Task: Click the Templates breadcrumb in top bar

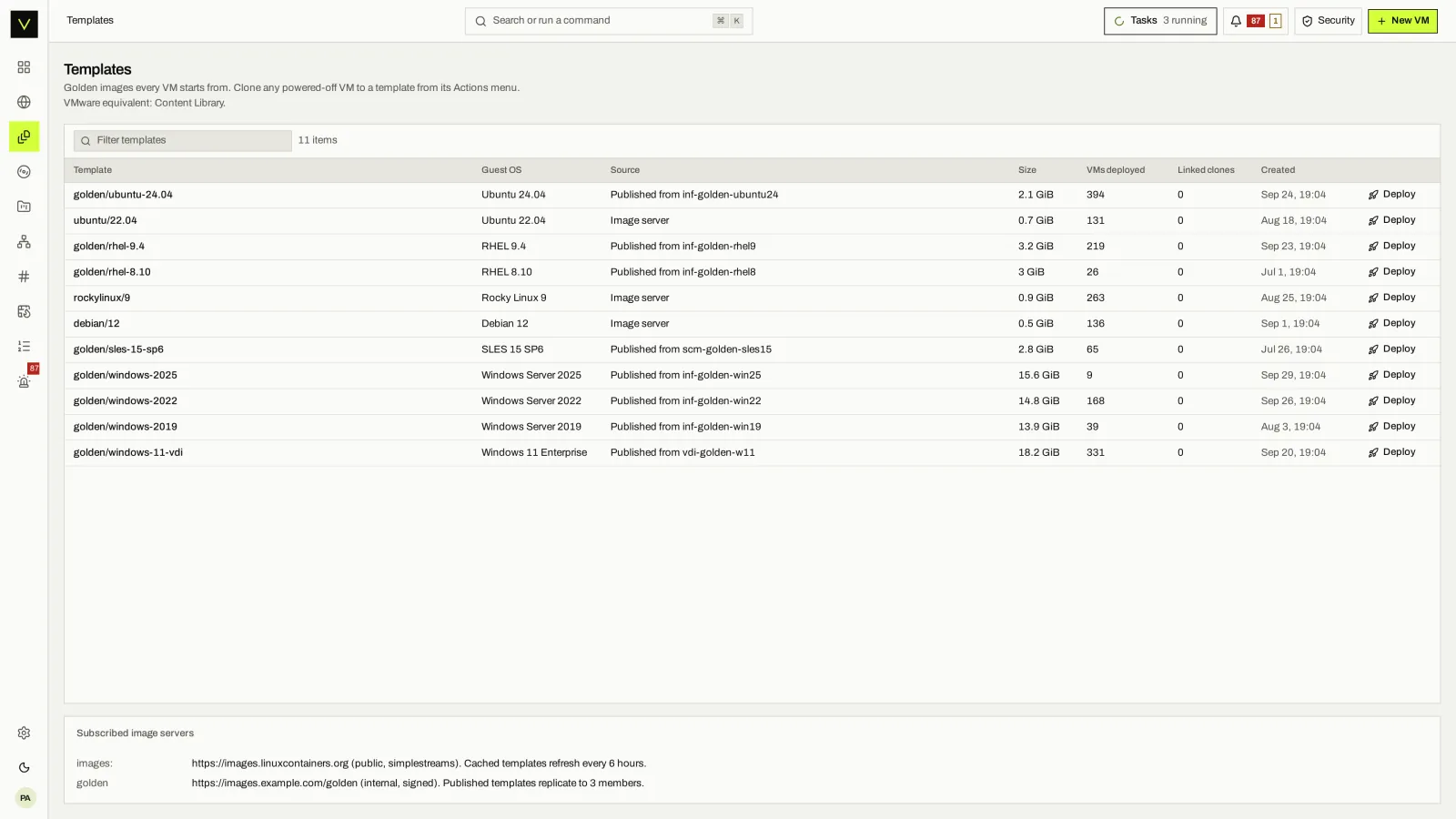Action: pos(90,21)
